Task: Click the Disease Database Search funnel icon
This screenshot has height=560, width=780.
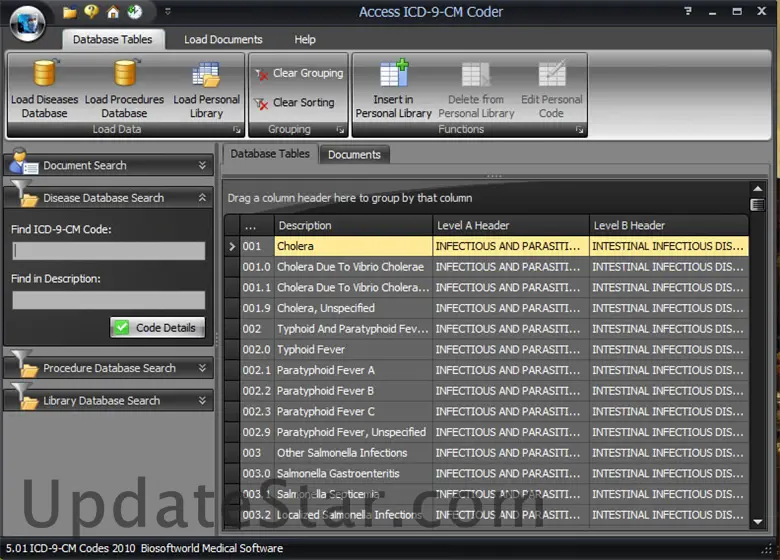Action: click(x=24, y=193)
